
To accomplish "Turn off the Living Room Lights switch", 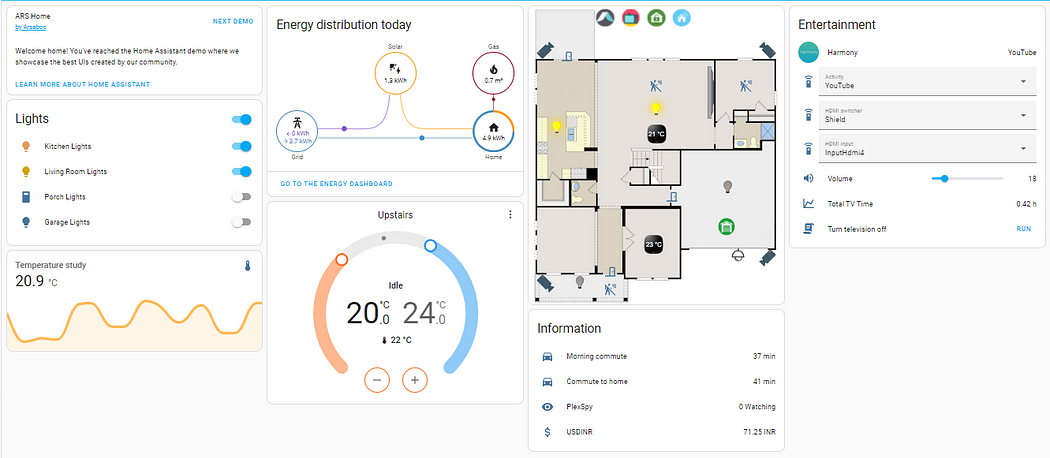I will [x=242, y=171].
